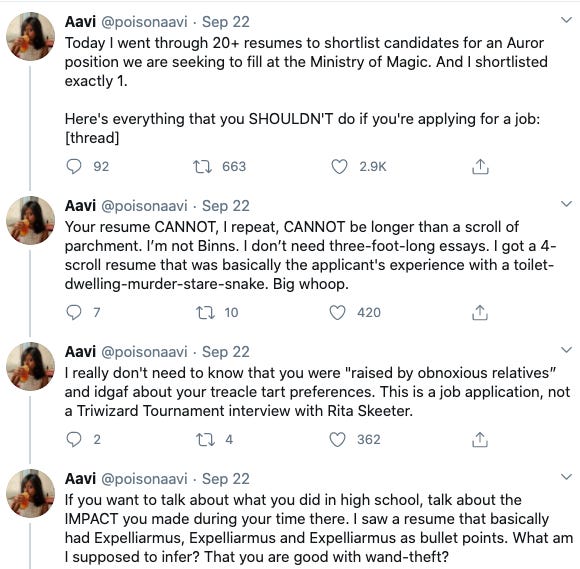Open the first tweet's chevron options menu
Screen dimensions: 580x569
pyautogui.click(x=566, y=20)
